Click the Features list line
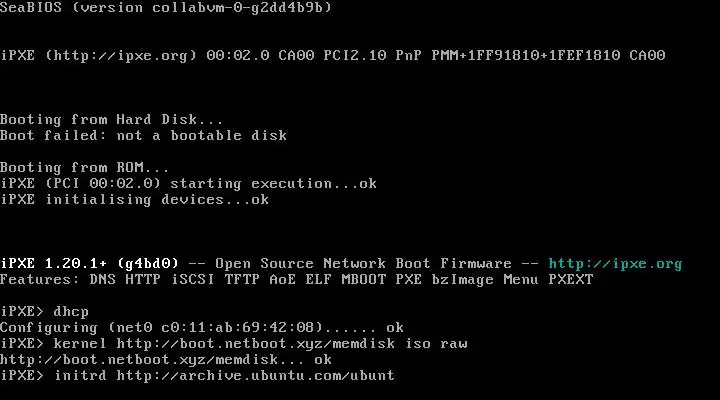 (x=297, y=280)
